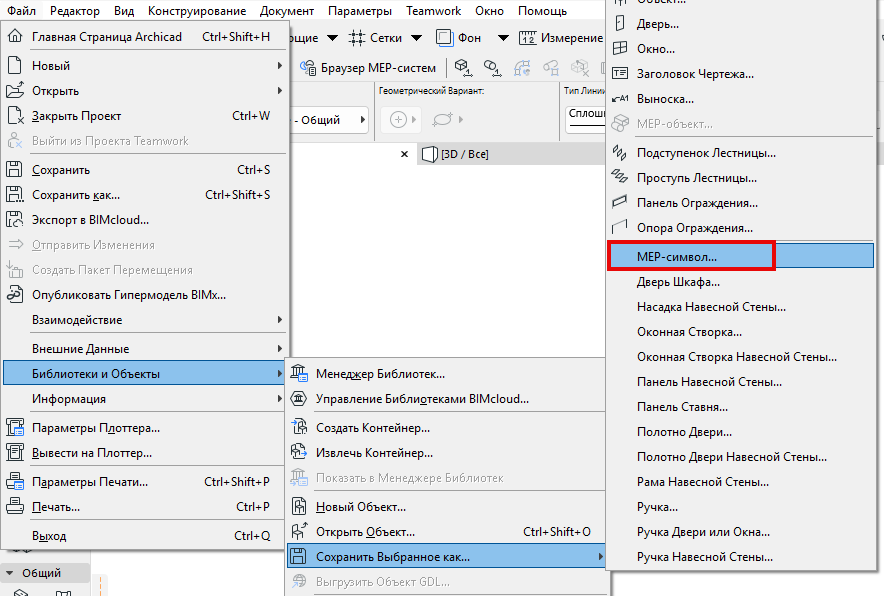Click the Сохранить Выбранное как icon
884x596 pixels.
299,557
